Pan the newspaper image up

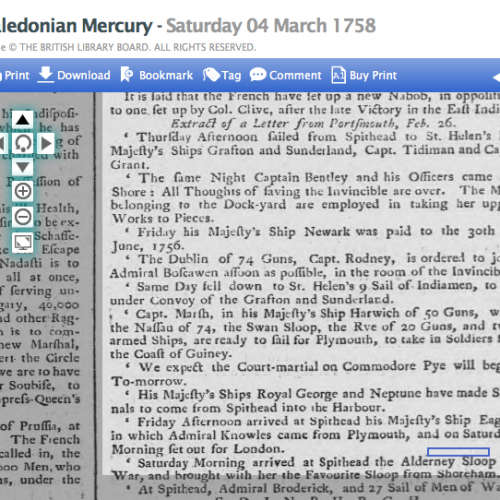coord(23,119)
